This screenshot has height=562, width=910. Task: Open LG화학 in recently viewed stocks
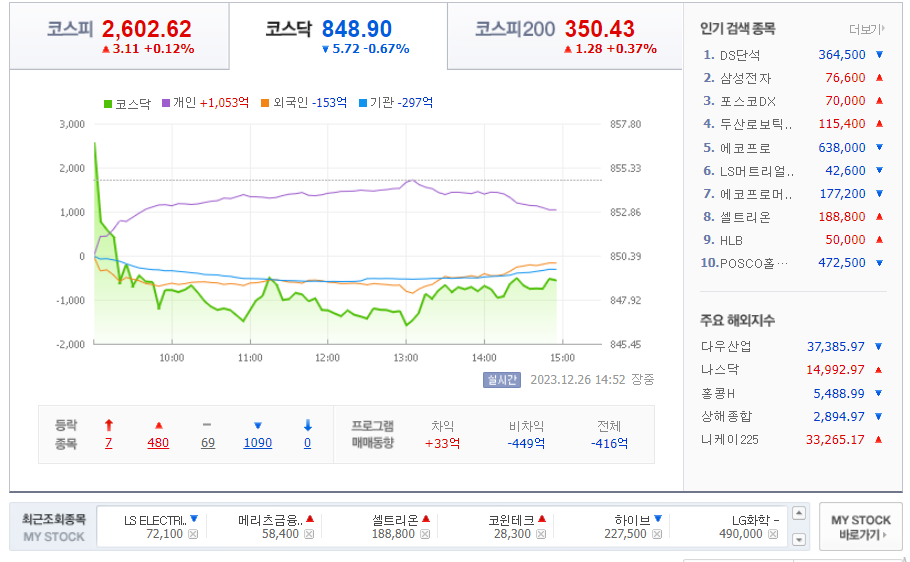pos(751,520)
